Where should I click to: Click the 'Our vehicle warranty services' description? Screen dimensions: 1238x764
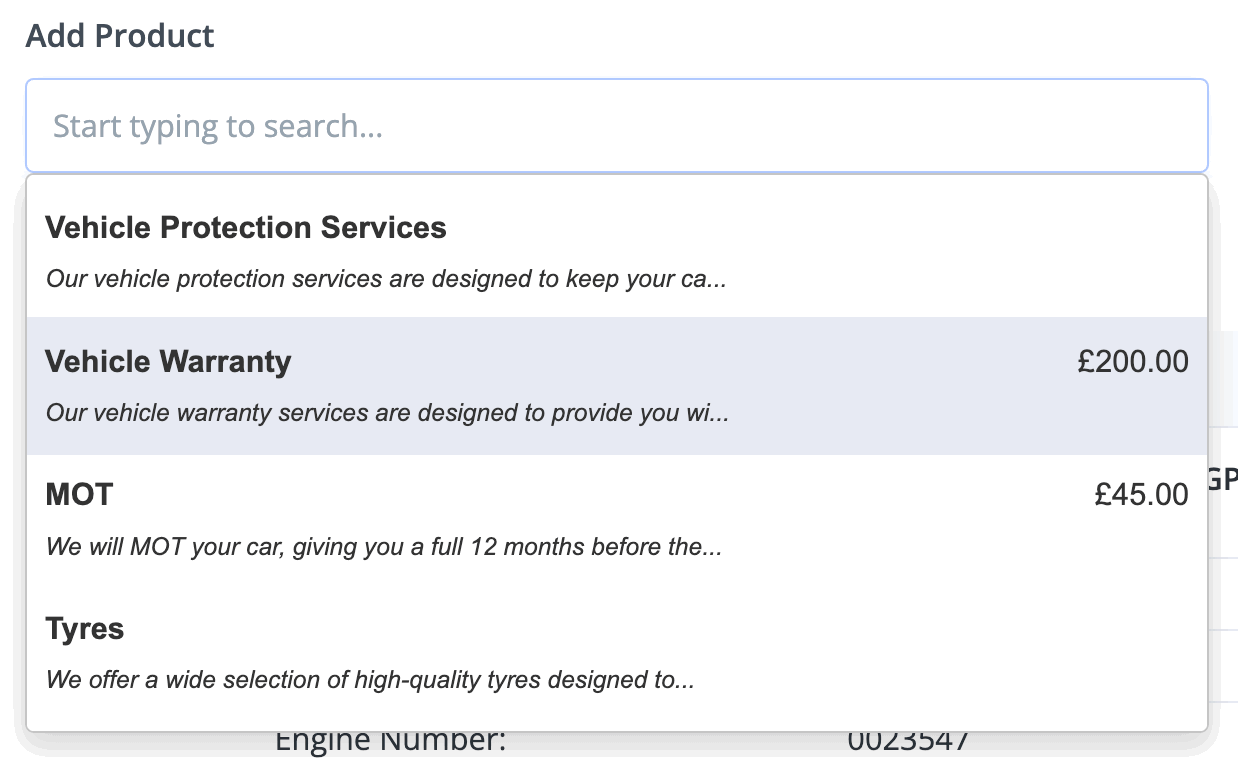tap(387, 413)
